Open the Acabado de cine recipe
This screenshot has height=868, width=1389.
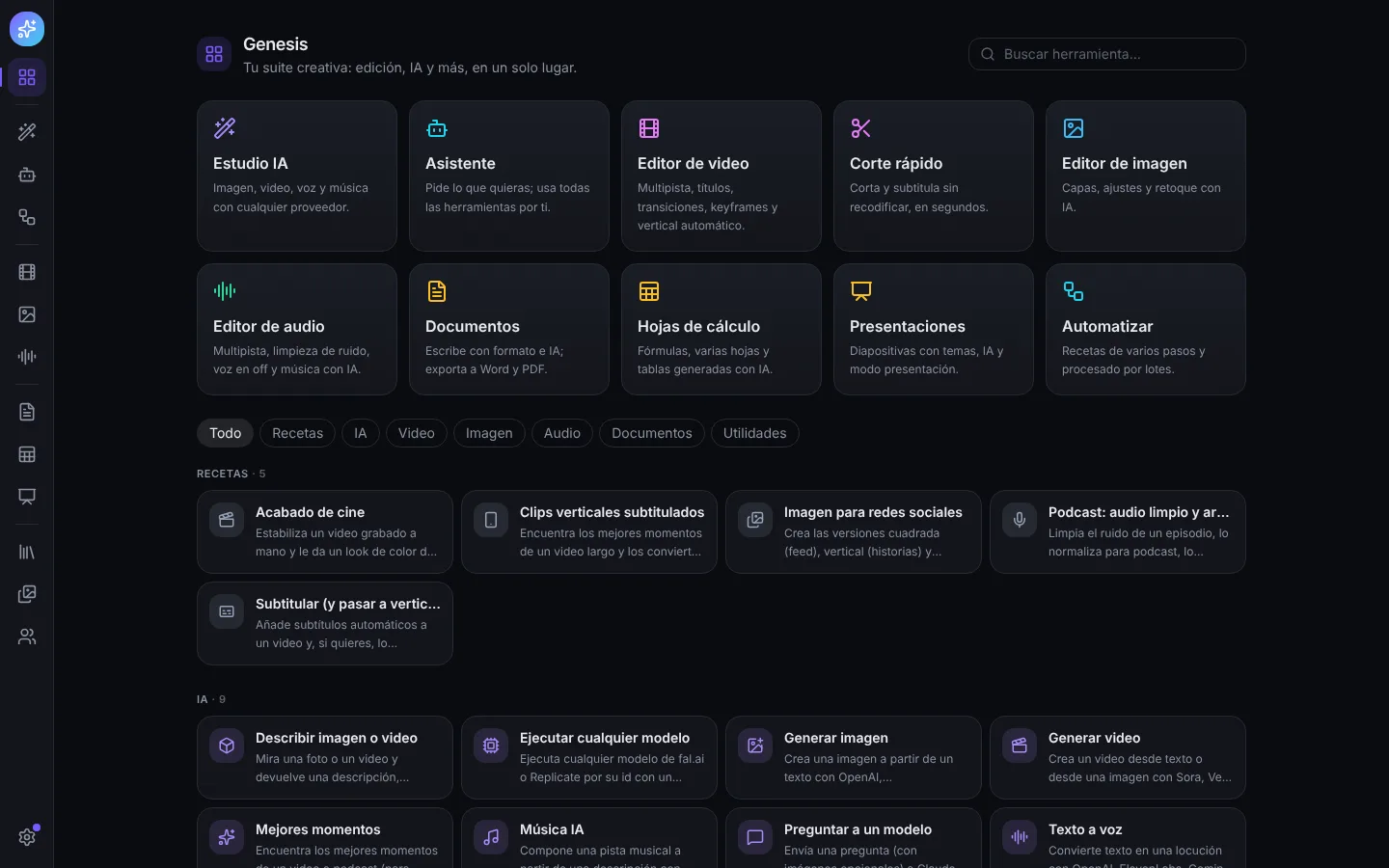tap(325, 531)
